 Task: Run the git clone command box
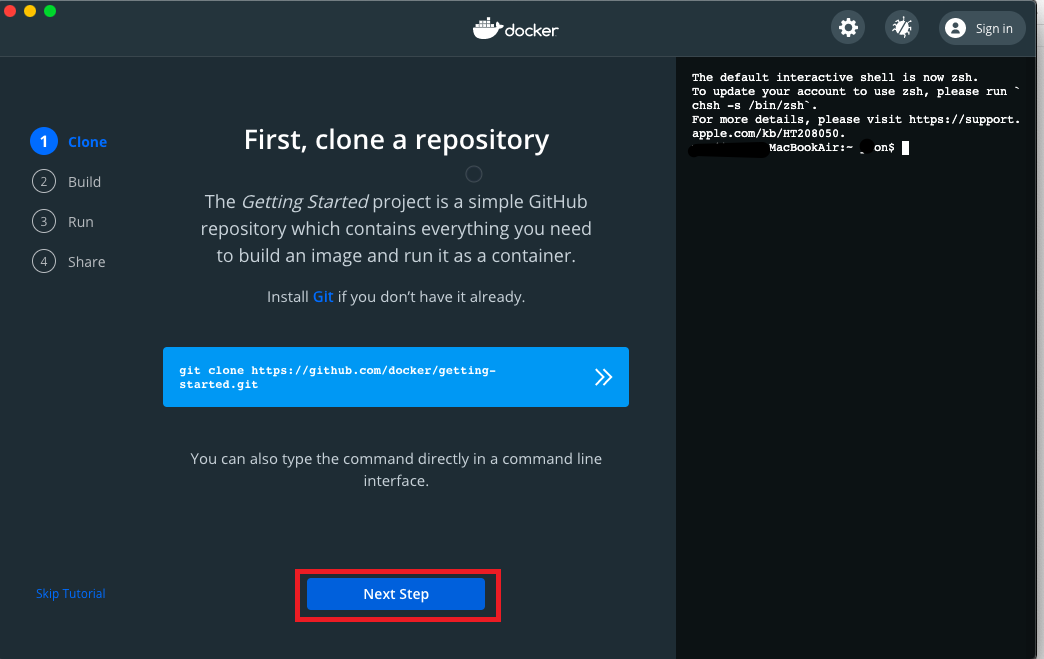coord(395,377)
